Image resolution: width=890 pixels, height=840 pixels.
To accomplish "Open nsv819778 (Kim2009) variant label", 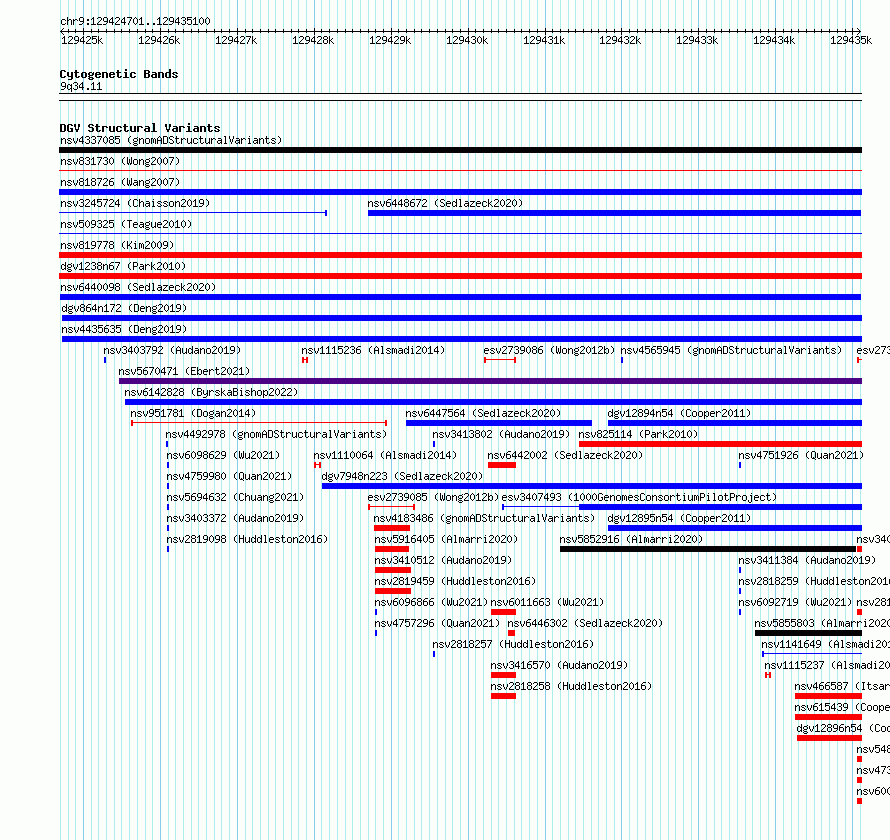I will (117, 245).
